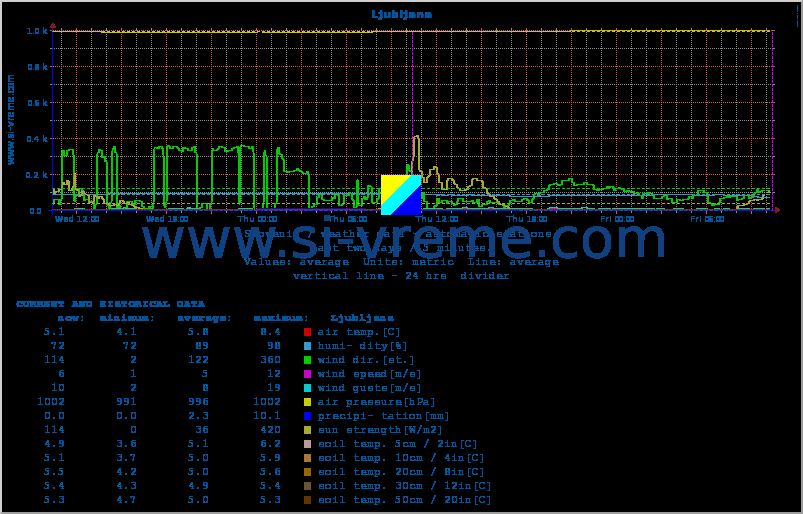The width and height of the screenshot is (803, 514).
Task: Click the large www.si-vreme.com watermark text
Action: click(x=401, y=241)
